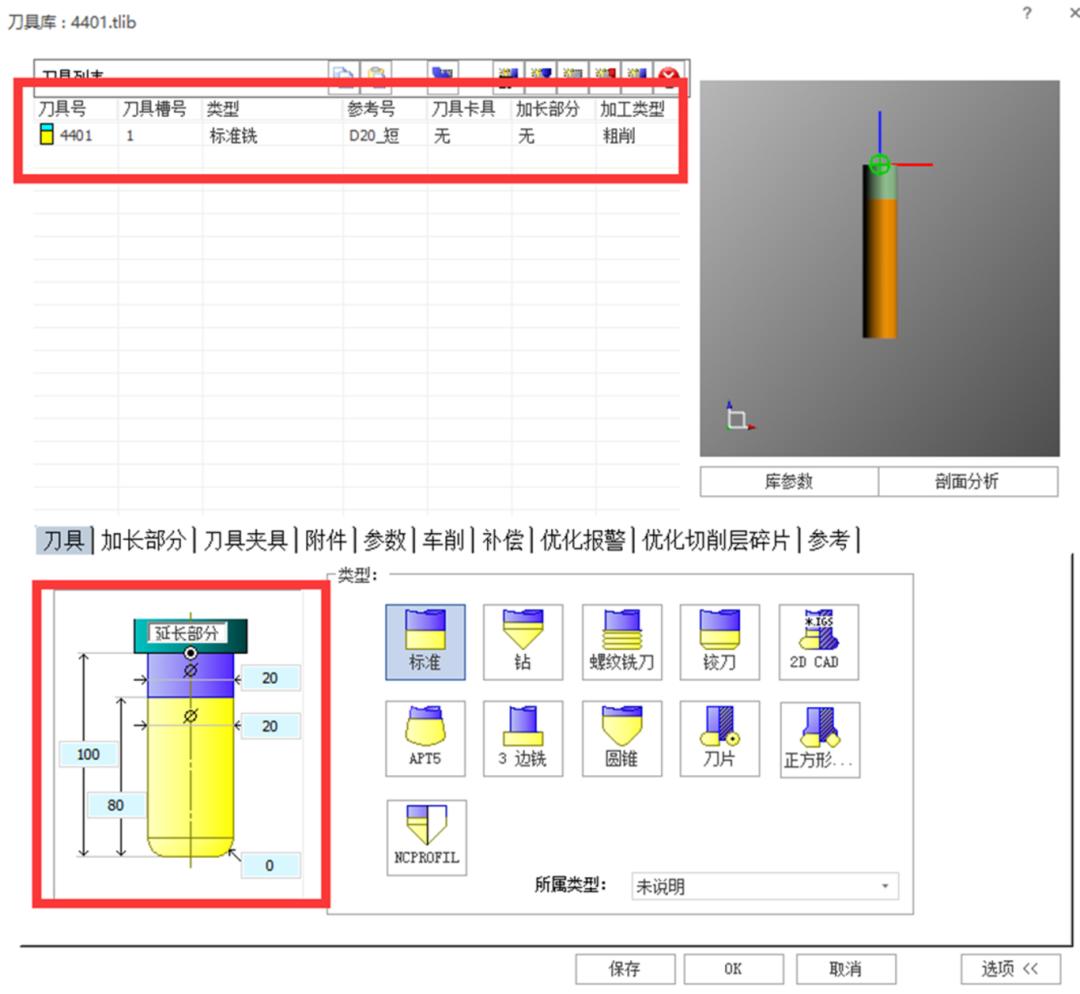1080x994 pixels.
Task: Switch to the 优化切削层碎片 tab
Action: 716,541
